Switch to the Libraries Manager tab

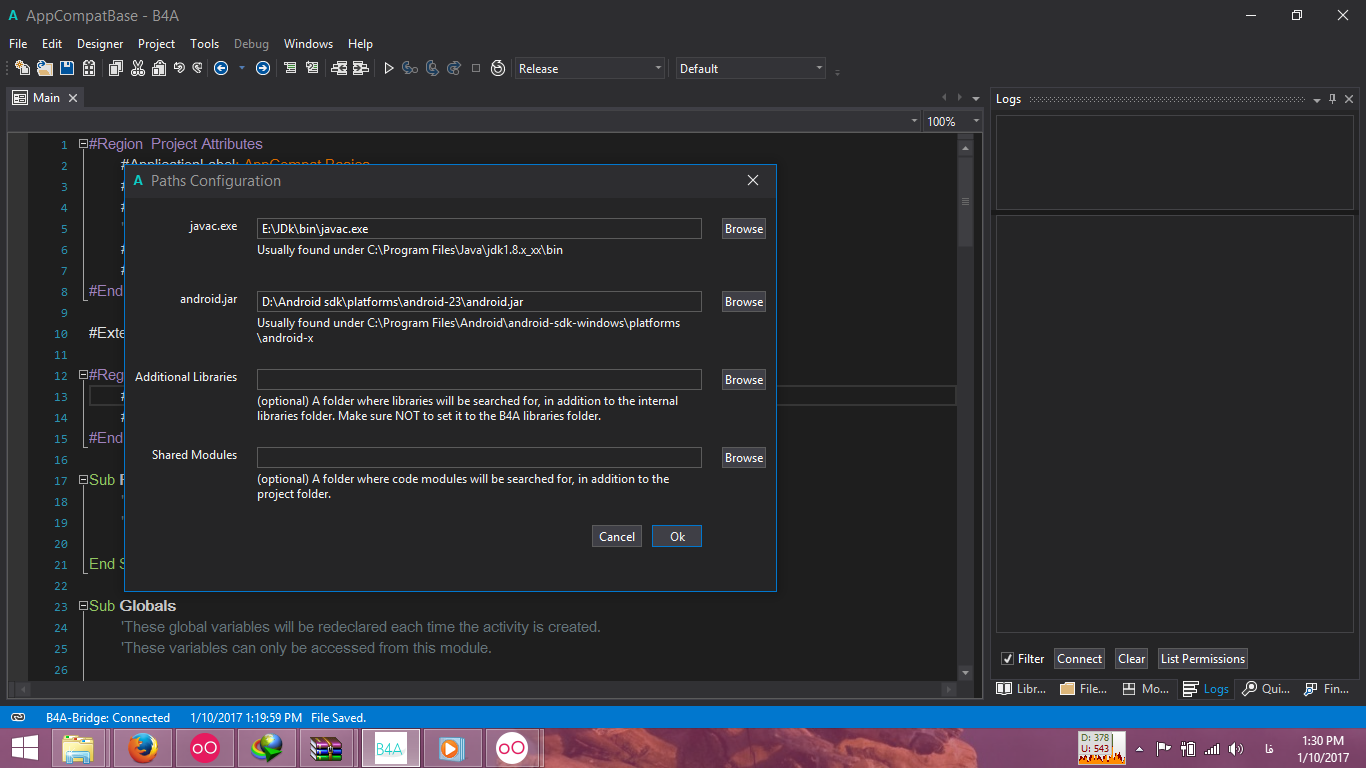1021,689
